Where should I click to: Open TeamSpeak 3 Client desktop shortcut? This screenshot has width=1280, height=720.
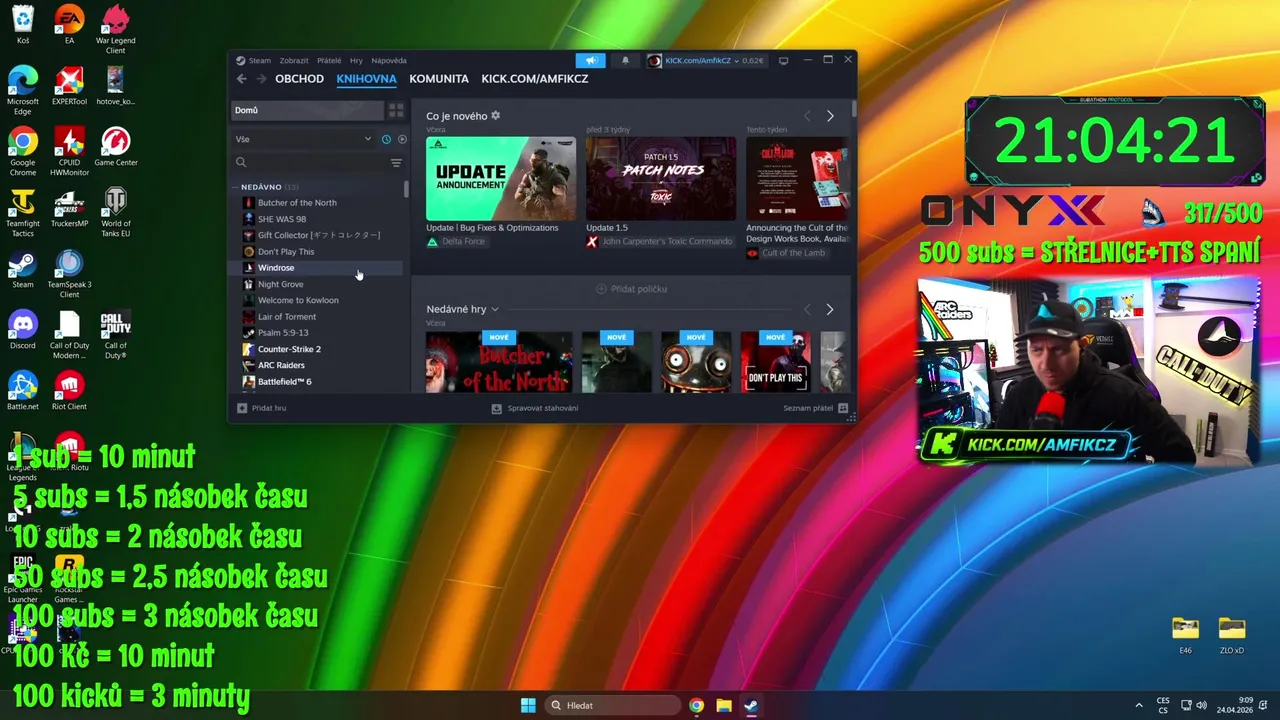[69, 274]
